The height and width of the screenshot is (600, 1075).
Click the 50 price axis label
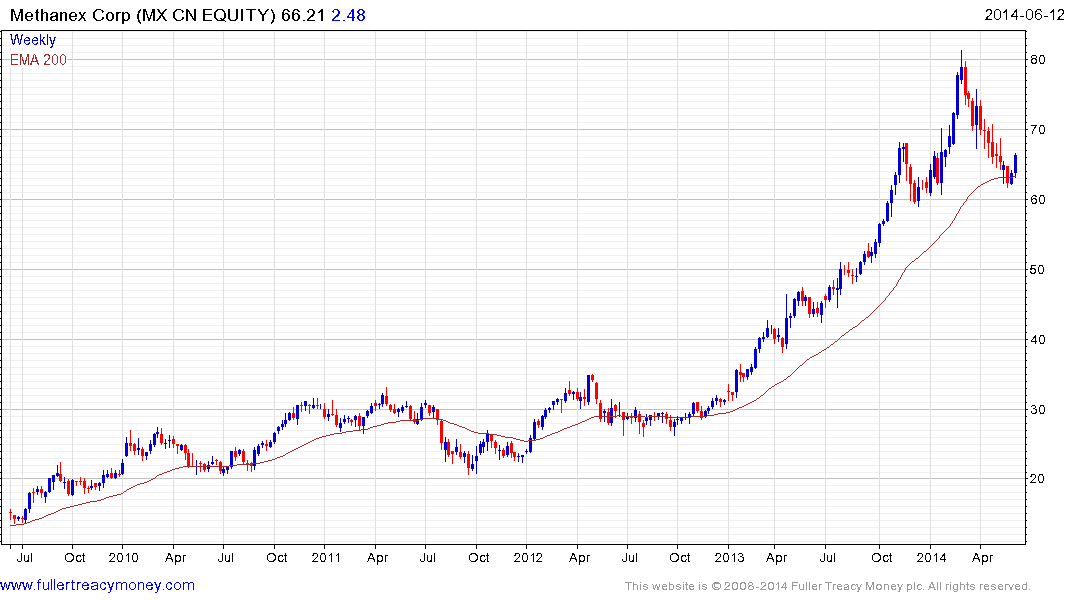point(1037,269)
